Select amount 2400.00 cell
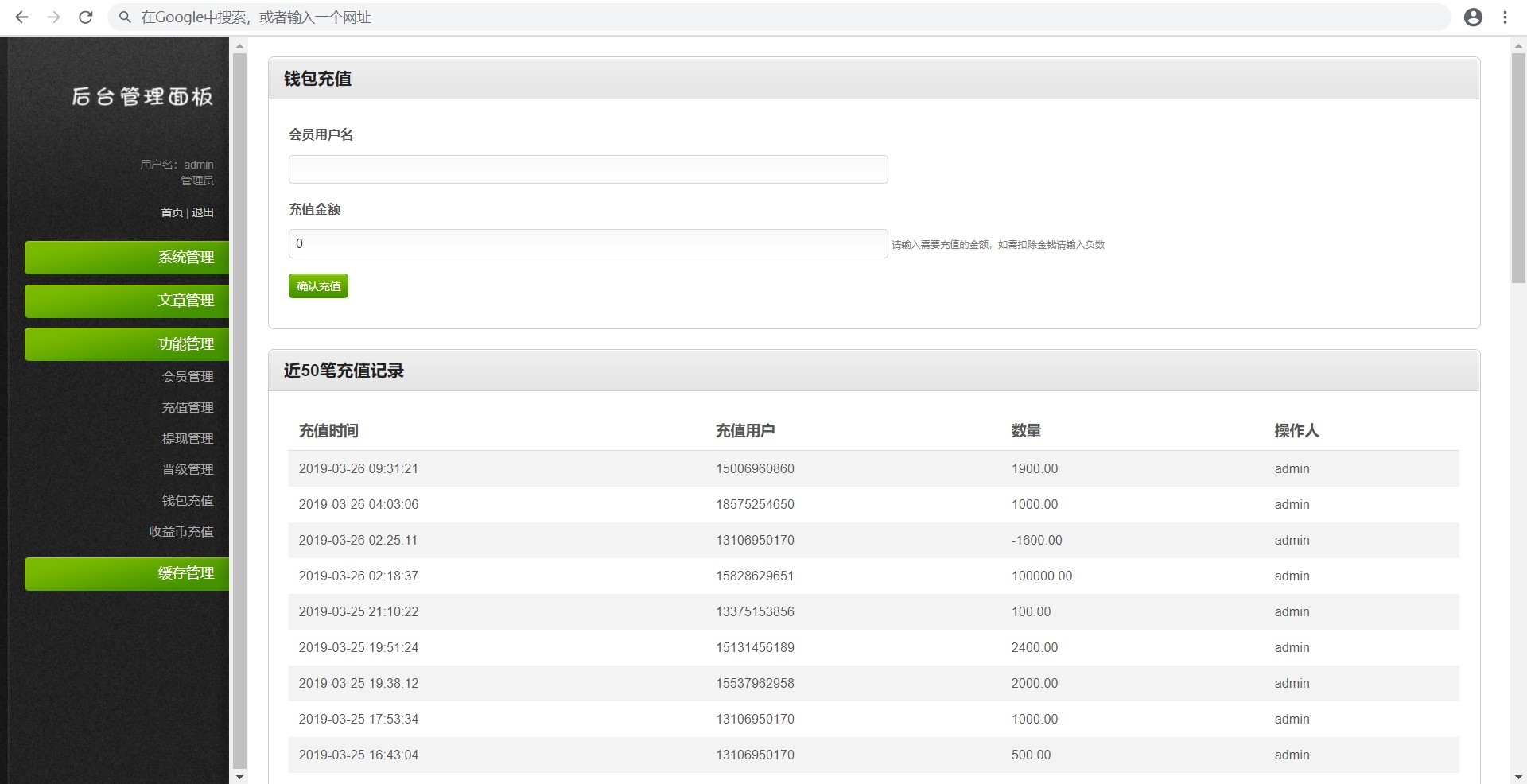The width and height of the screenshot is (1527, 784). (1035, 648)
